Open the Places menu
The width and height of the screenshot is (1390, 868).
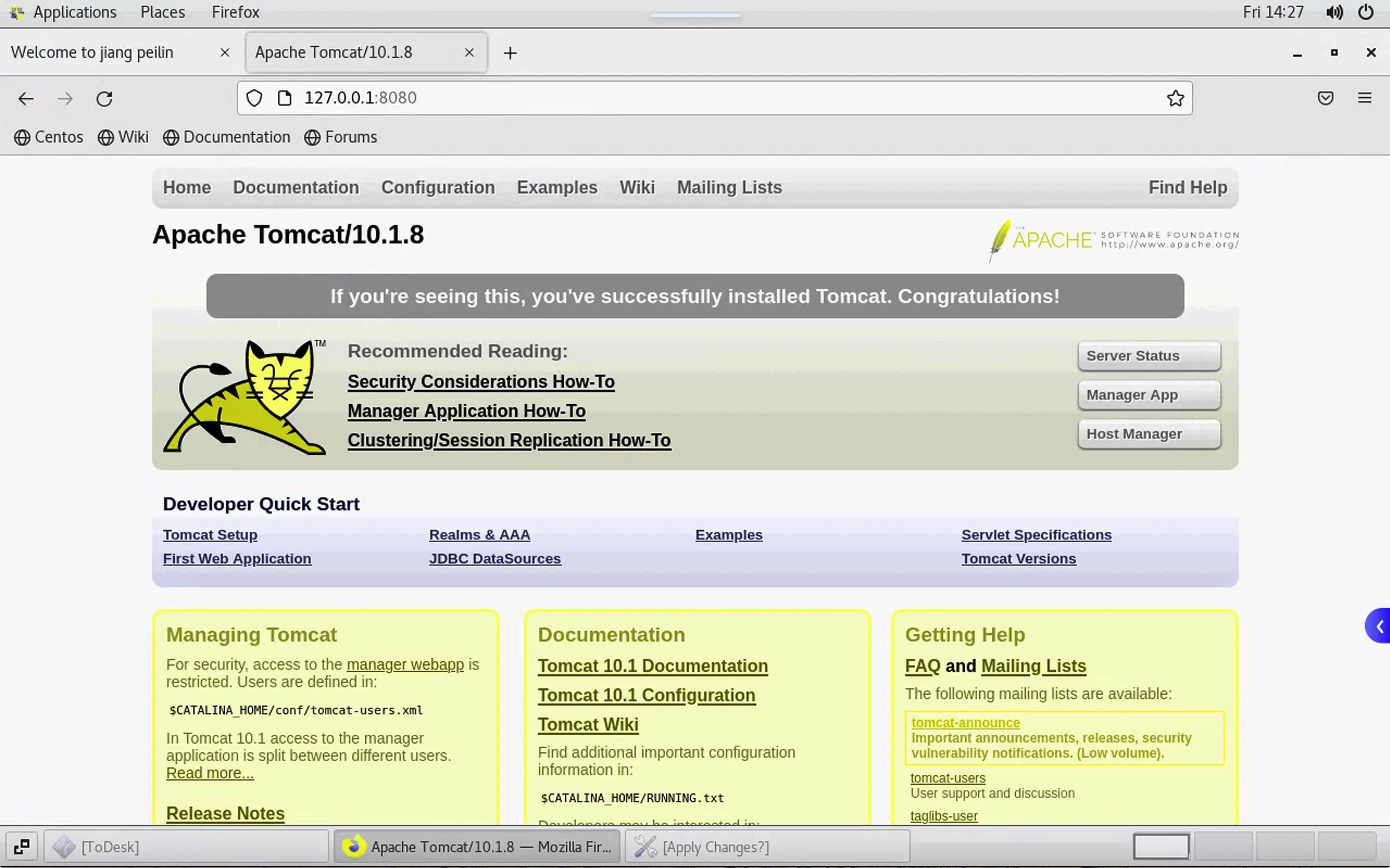[x=163, y=12]
